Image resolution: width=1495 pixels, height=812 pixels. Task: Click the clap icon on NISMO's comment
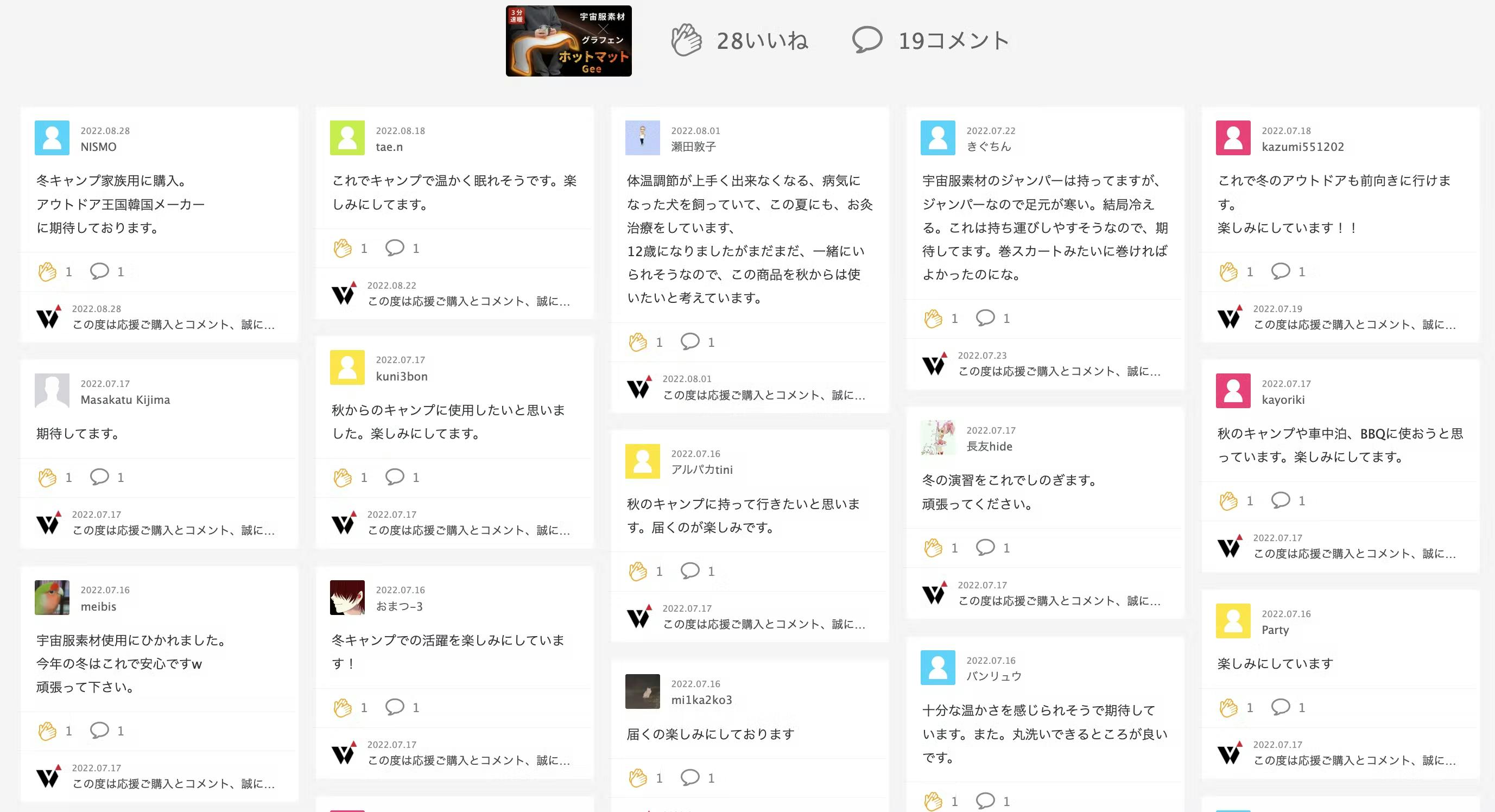[x=48, y=271]
